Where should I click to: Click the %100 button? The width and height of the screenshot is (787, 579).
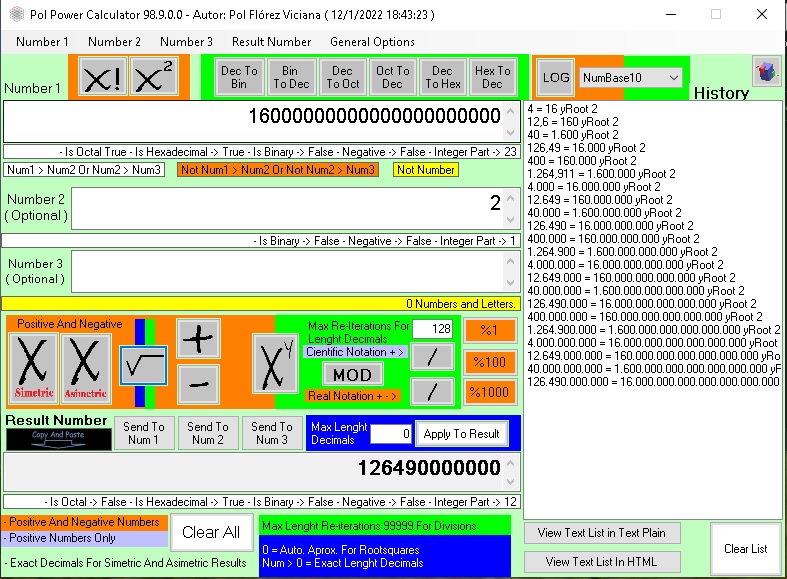pos(490,362)
